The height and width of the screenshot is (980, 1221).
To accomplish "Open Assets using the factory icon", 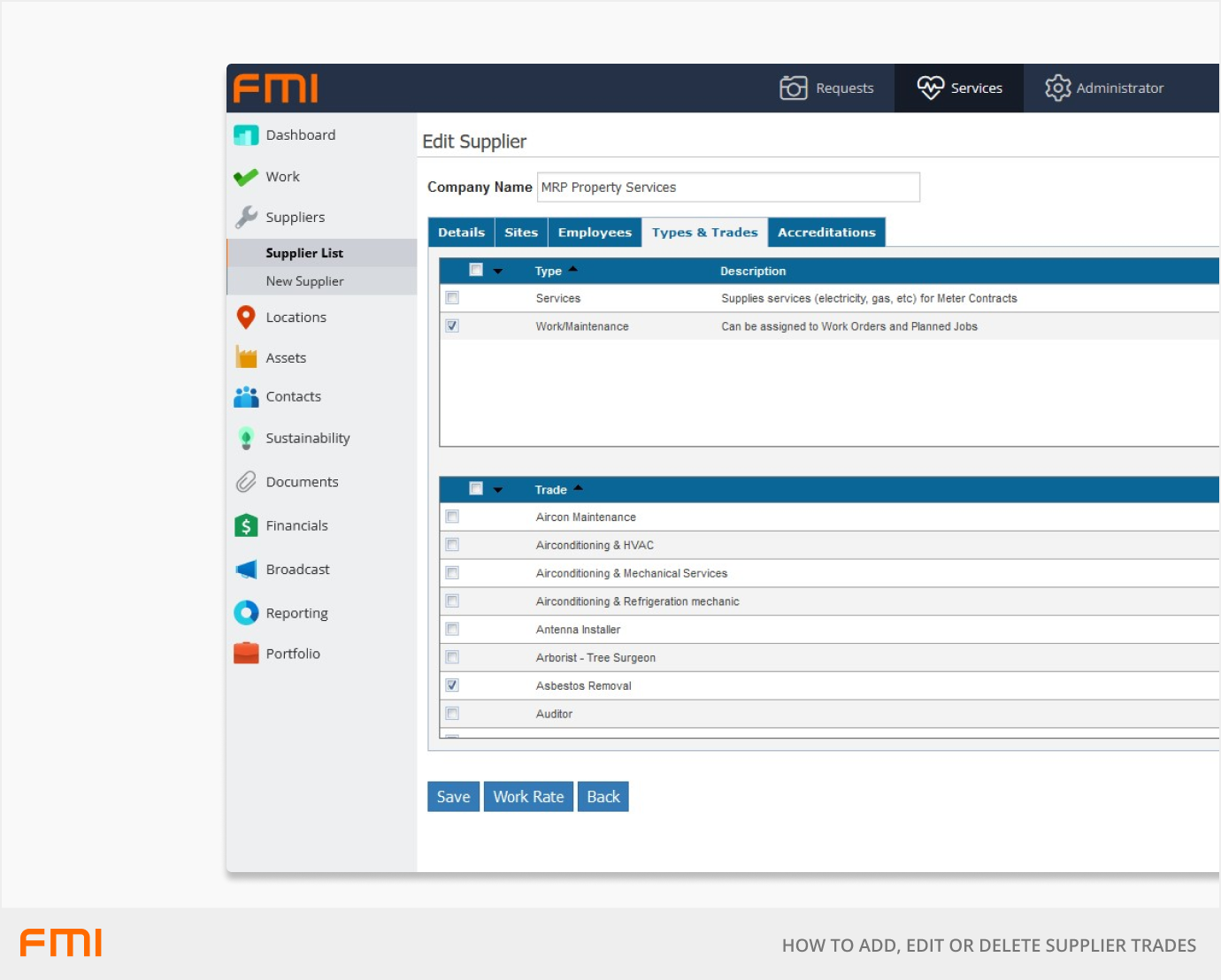I will click(x=246, y=357).
